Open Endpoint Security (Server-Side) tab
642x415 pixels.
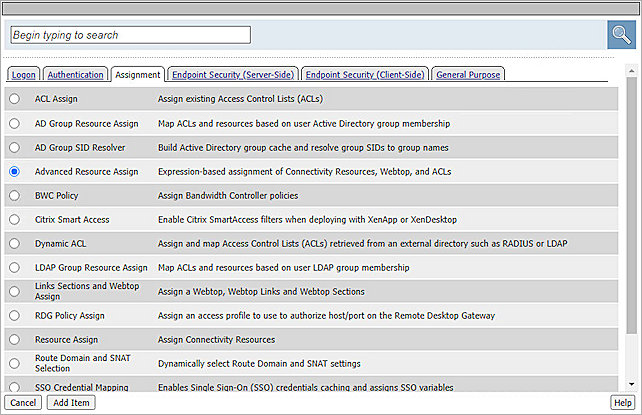tap(233, 75)
